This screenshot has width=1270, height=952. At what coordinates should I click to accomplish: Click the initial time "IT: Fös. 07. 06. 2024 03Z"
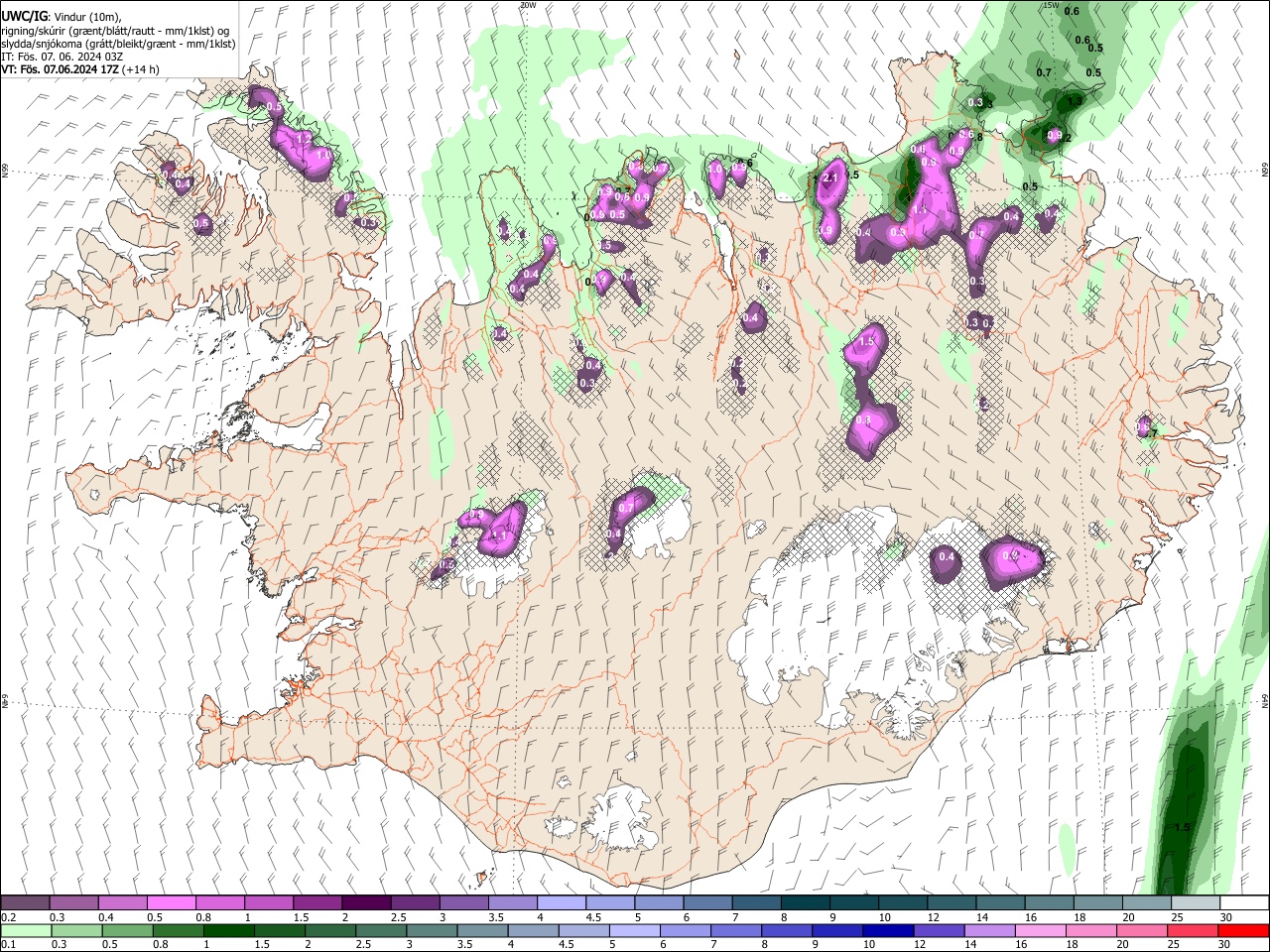(62, 57)
